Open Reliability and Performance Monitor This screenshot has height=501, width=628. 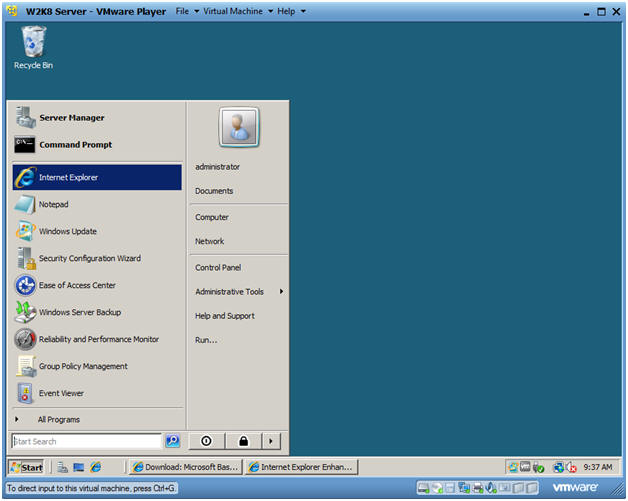pos(97,339)
